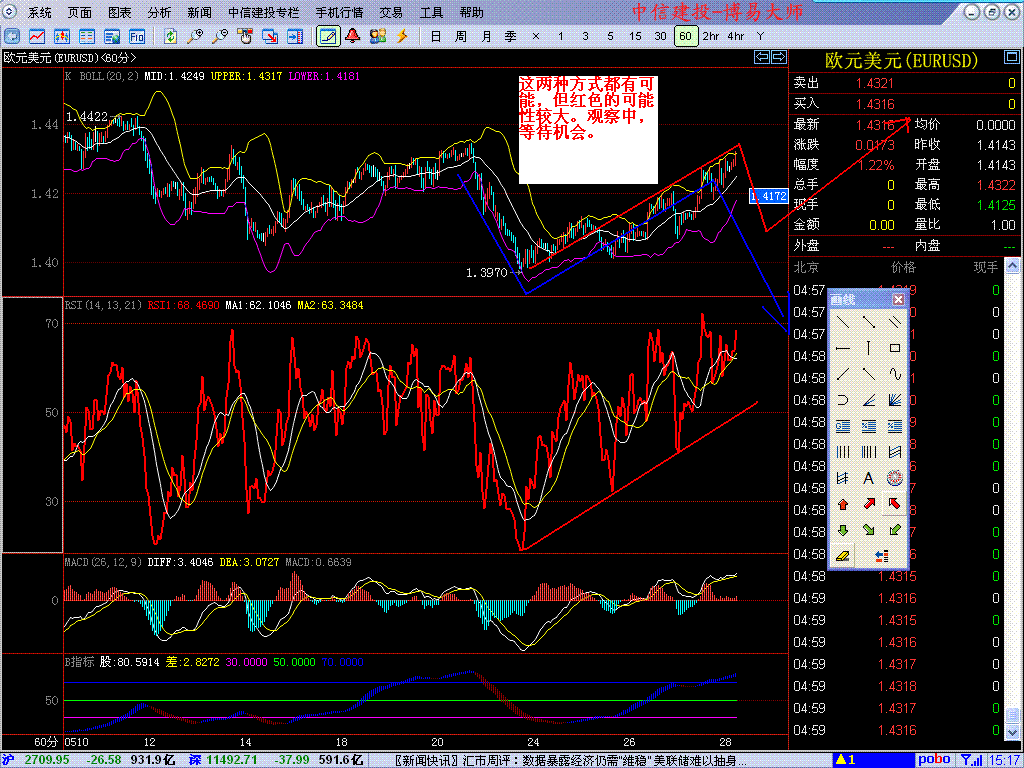The image size is (1024, 768).
Task: Click the zoom in magnifier icon
Action: [x=195, y=36]
